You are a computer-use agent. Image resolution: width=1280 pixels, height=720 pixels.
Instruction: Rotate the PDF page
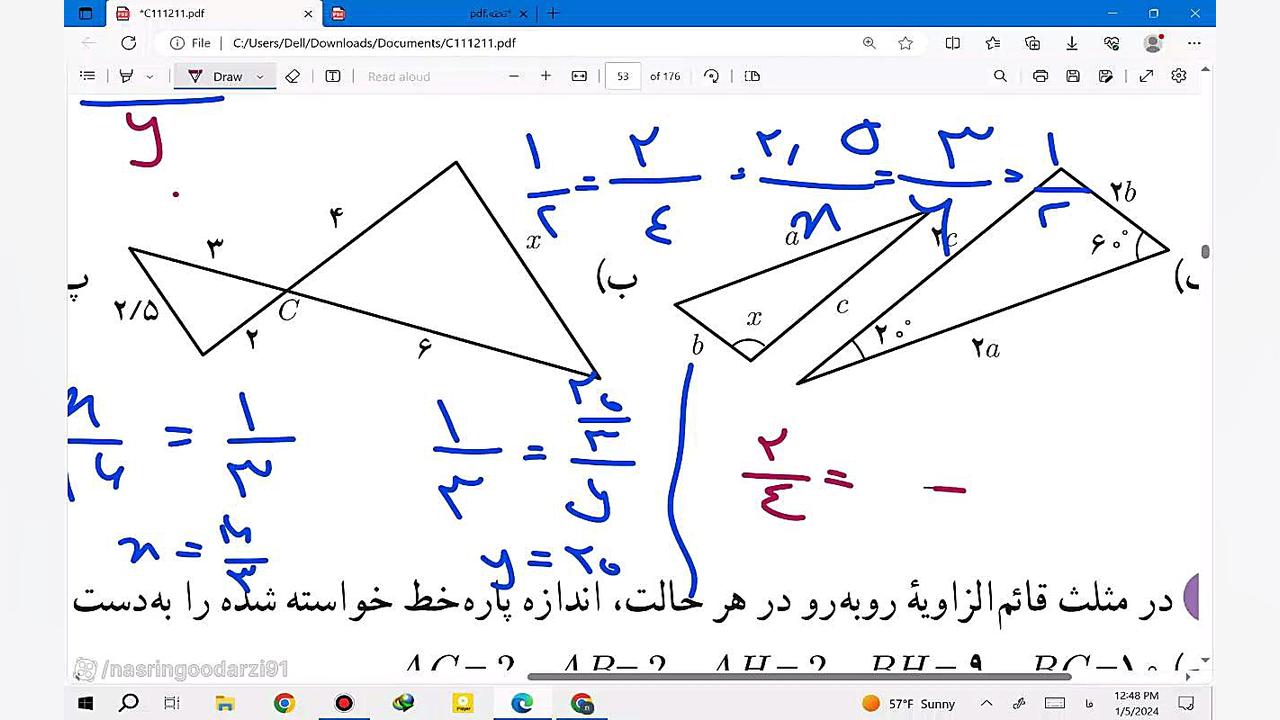tap(711, 76)
